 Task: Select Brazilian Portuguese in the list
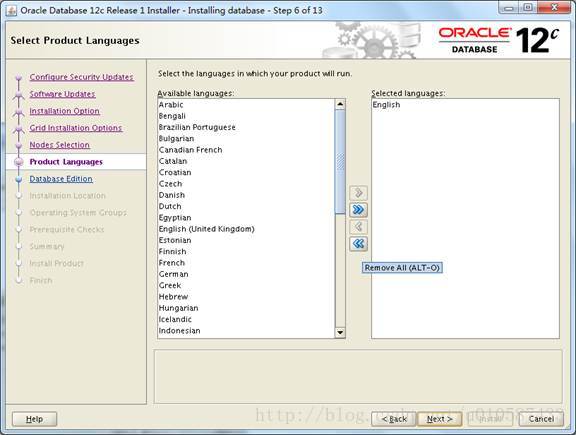246,127
